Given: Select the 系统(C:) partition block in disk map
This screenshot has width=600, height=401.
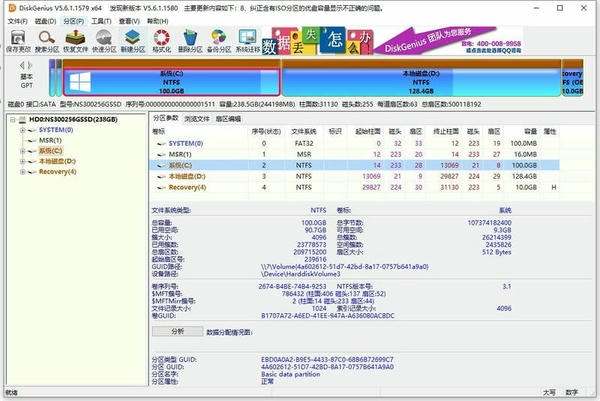Looking at the screenshot, I should click(x=171, y=82).
